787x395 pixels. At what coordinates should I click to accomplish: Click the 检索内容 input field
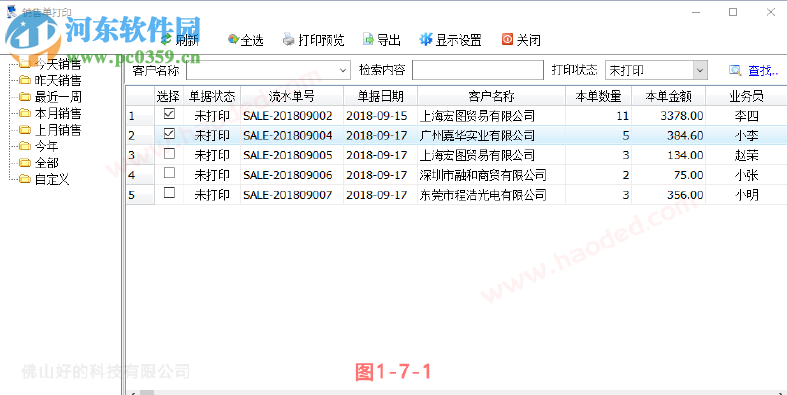tap(478, 70)
